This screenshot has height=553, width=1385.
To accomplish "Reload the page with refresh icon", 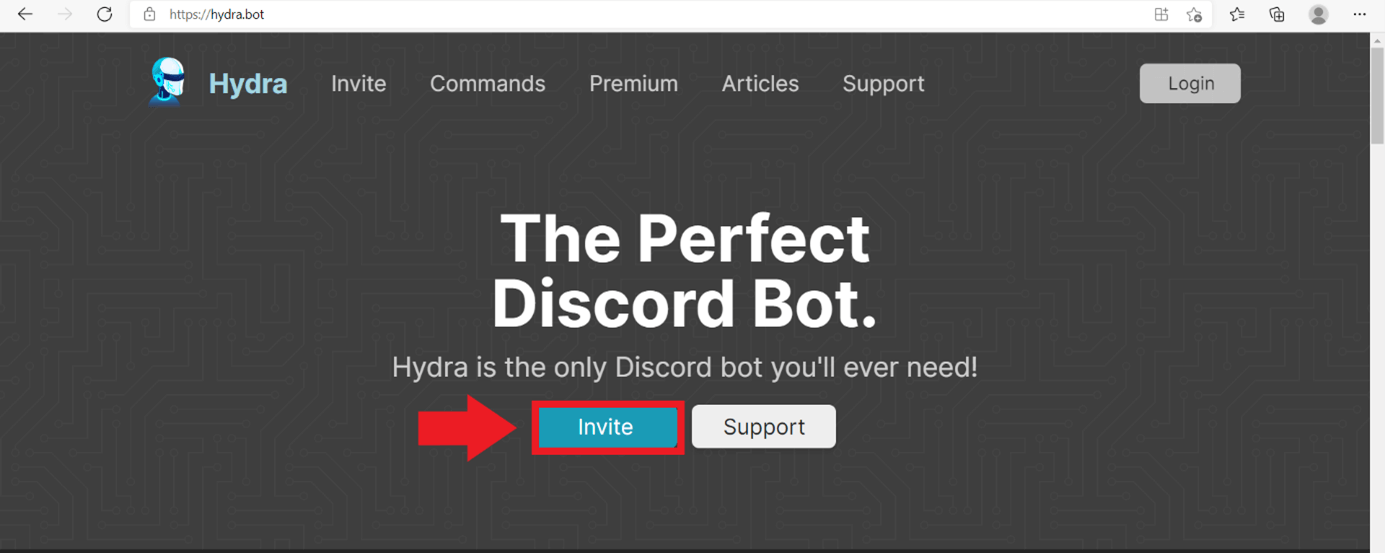I will click(x=104, y=14).
